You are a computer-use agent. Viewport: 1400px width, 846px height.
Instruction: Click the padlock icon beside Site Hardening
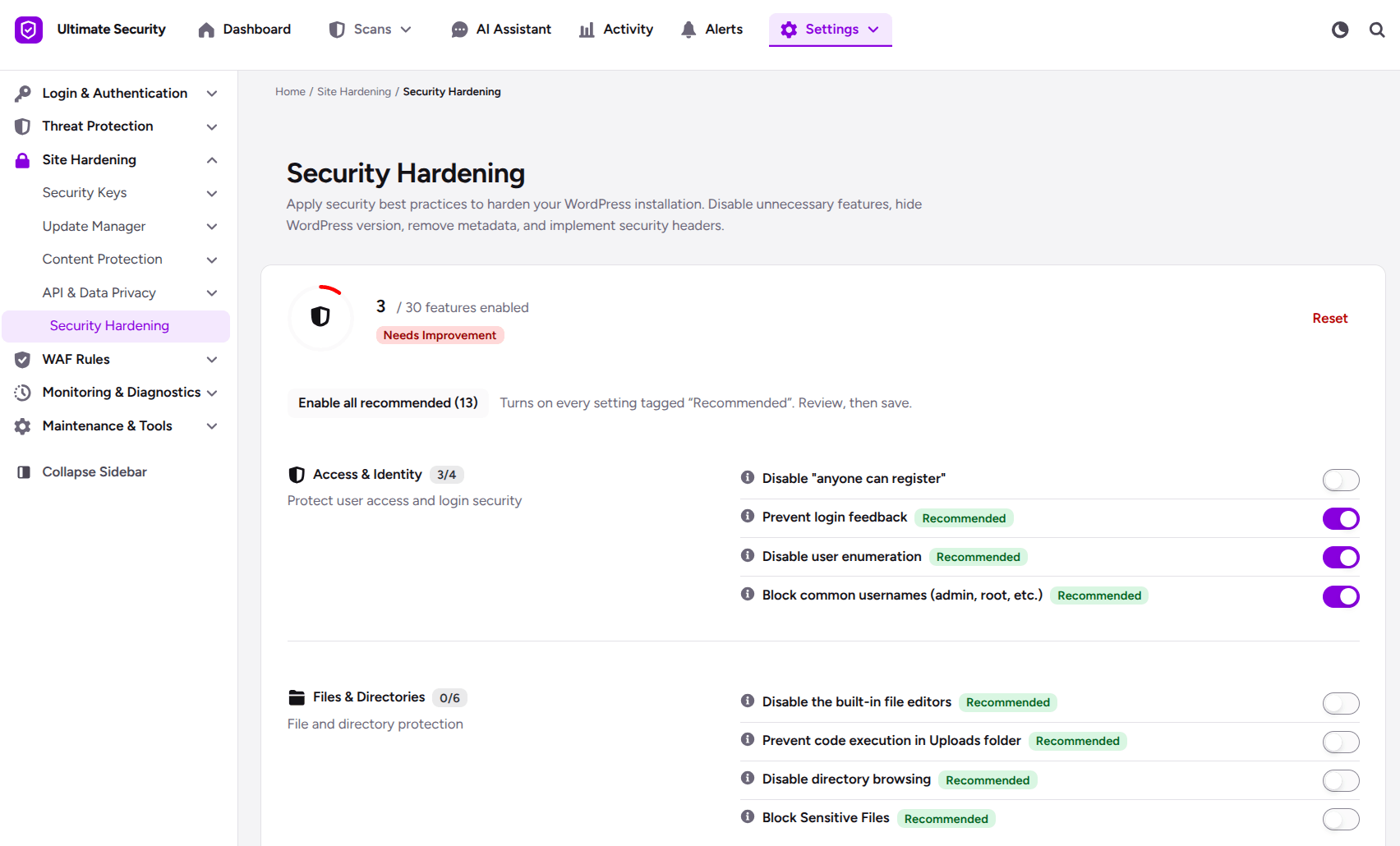pos(23,160)
